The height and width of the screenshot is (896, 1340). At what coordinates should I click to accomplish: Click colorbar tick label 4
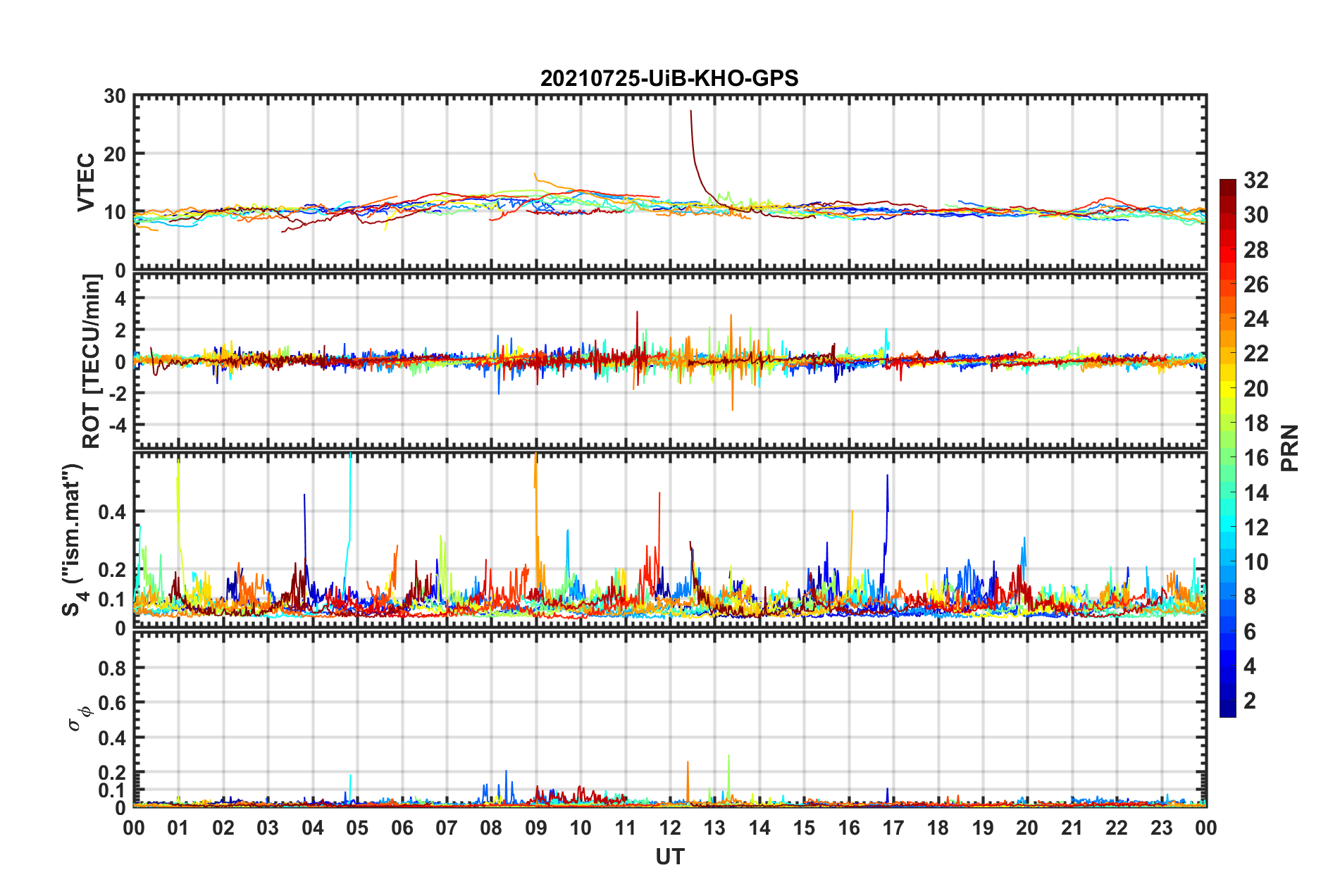coord(1250,666)
